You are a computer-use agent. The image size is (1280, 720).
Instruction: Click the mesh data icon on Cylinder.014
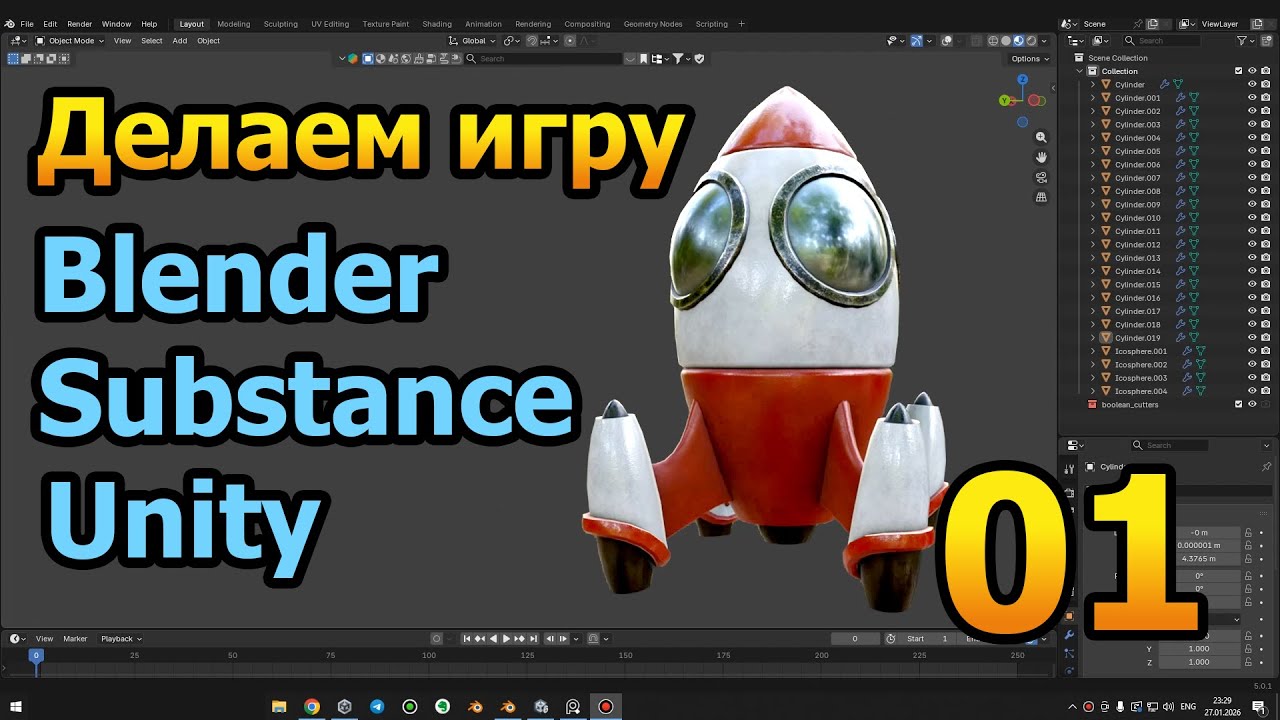coord(1193,271)
